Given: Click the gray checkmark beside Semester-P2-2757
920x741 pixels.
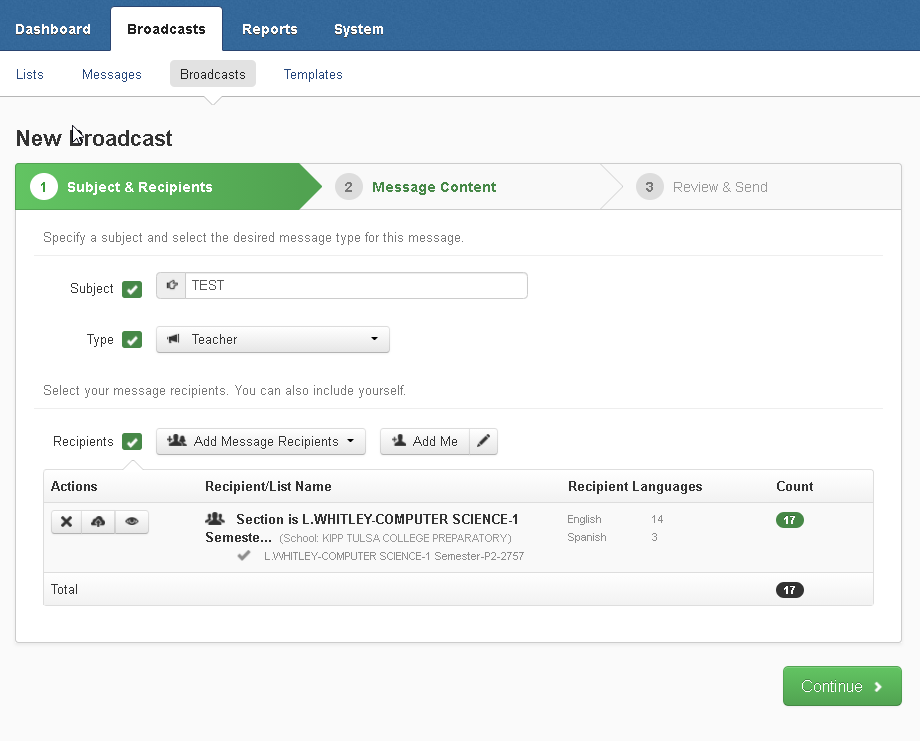Looking at the screenshot, I should [x=244, y=555].
